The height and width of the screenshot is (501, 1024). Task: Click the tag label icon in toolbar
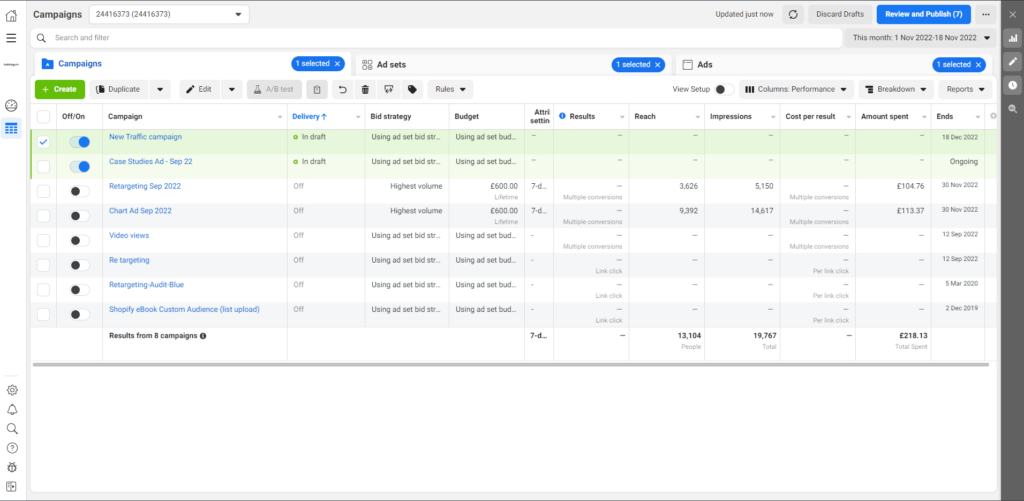pos(412,89)
